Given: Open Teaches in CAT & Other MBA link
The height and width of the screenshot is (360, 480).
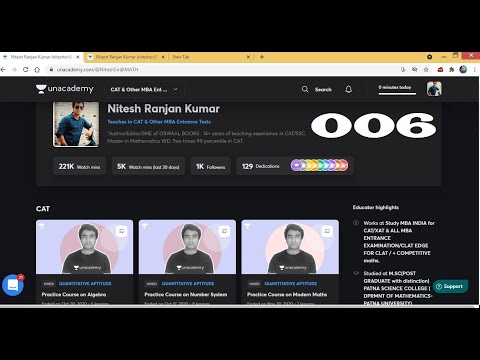Looking at the screenshot, I should (x=159, y=122).
